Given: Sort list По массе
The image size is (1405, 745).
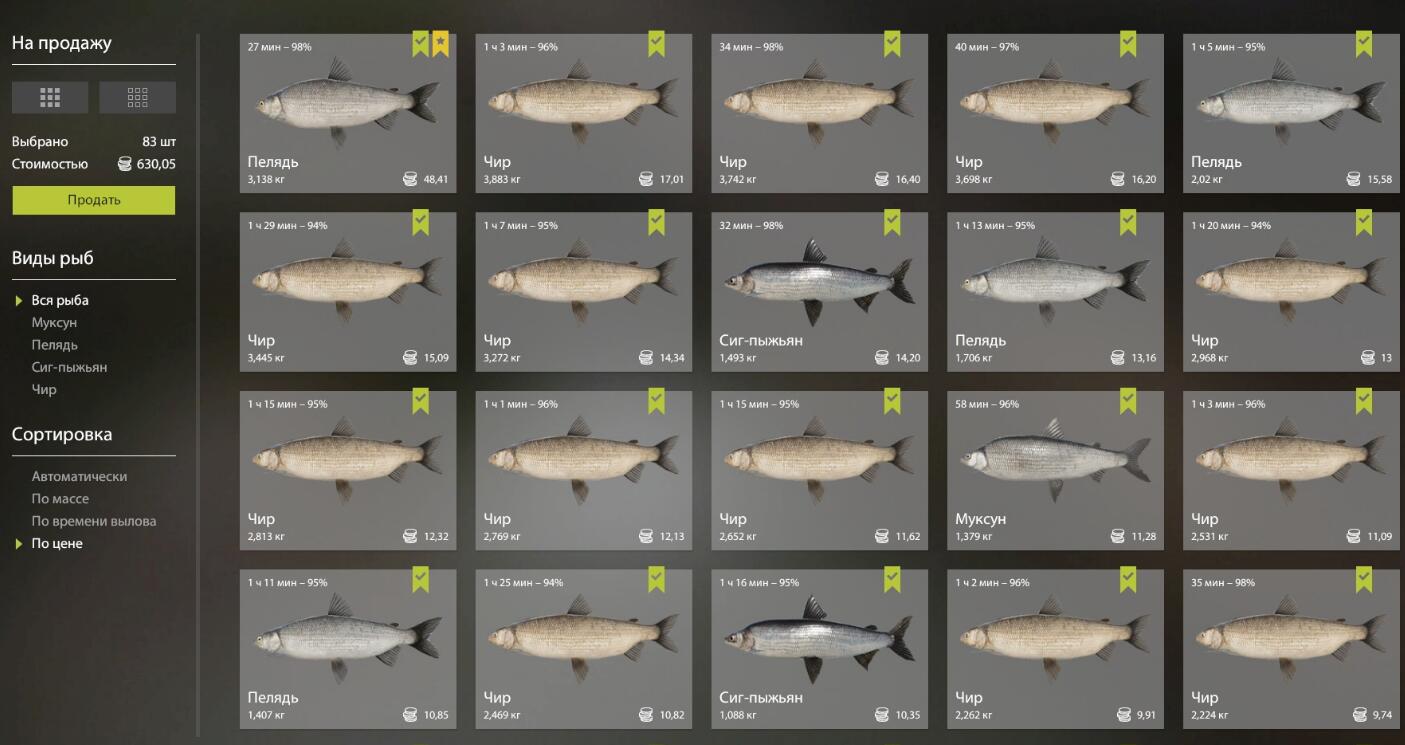Looking at the screenshot, I should 60,499.
